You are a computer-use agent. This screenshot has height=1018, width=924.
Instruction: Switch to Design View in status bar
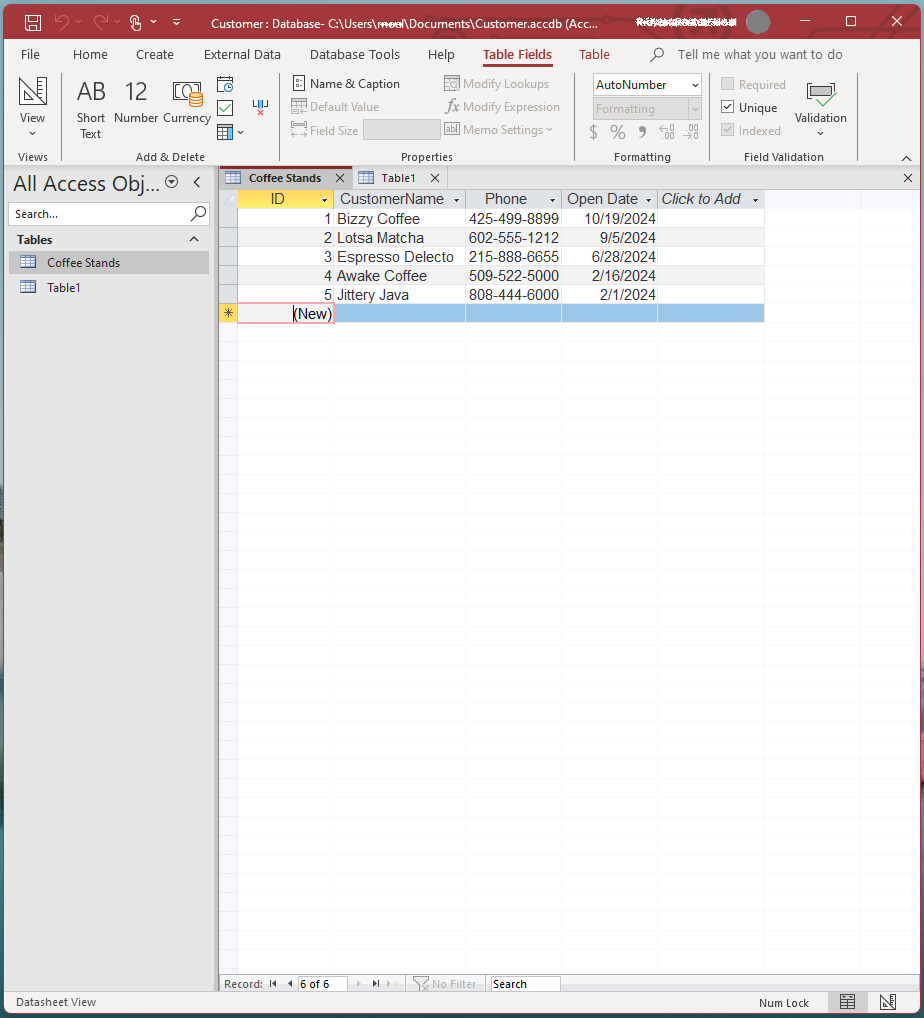(x=887, y=1002)
